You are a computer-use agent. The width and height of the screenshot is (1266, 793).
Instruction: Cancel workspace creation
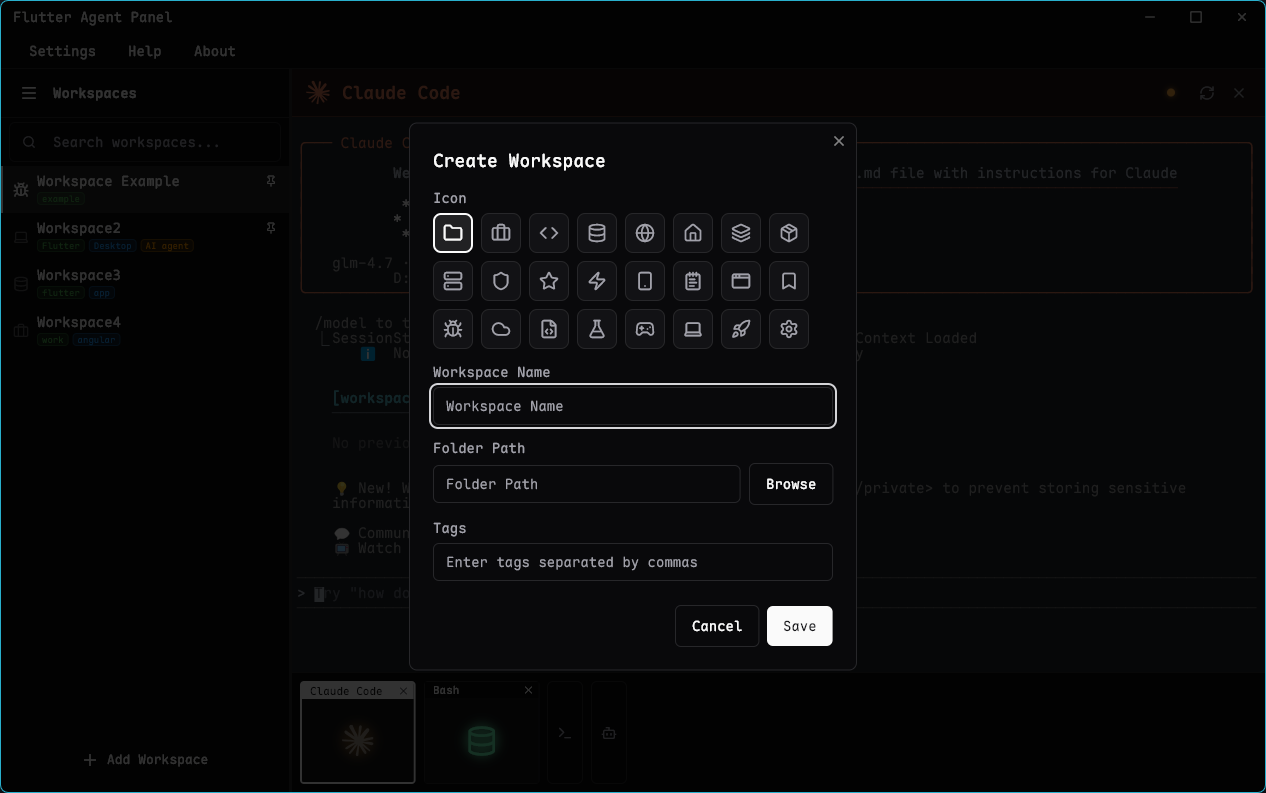click(717, 626)
